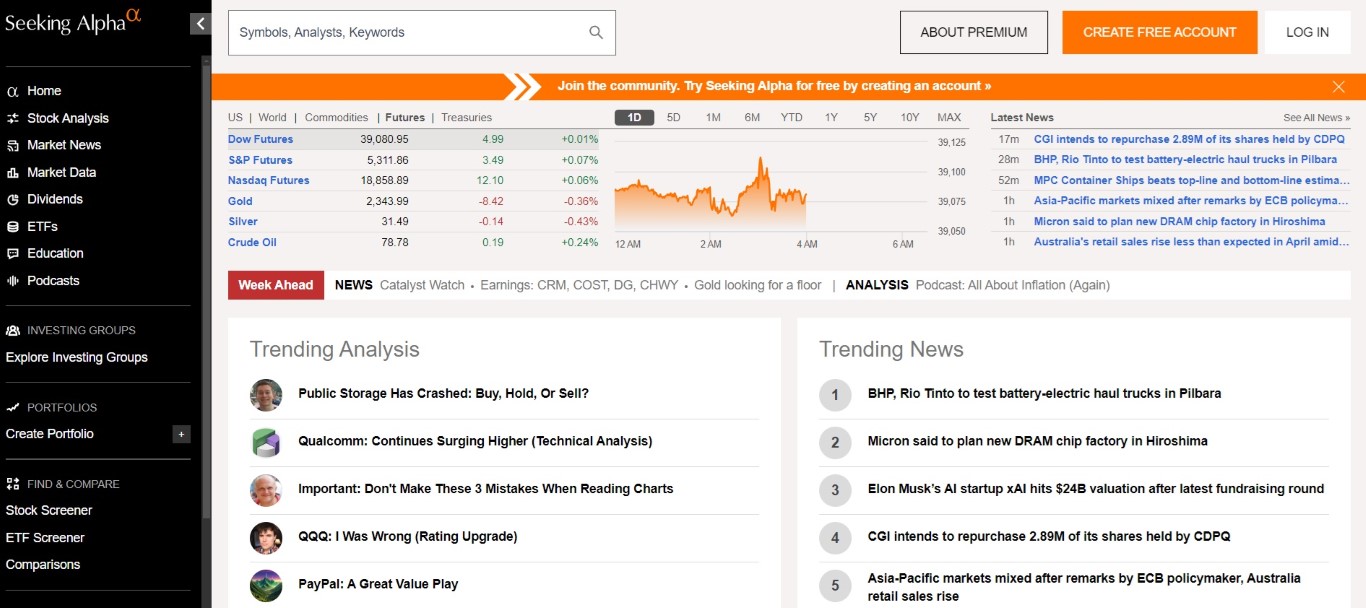Image resolution: width=1366 pixels, height=608 pixels.
Task: Click the Portfolios chart icon
Action: [x=13, y=407]
